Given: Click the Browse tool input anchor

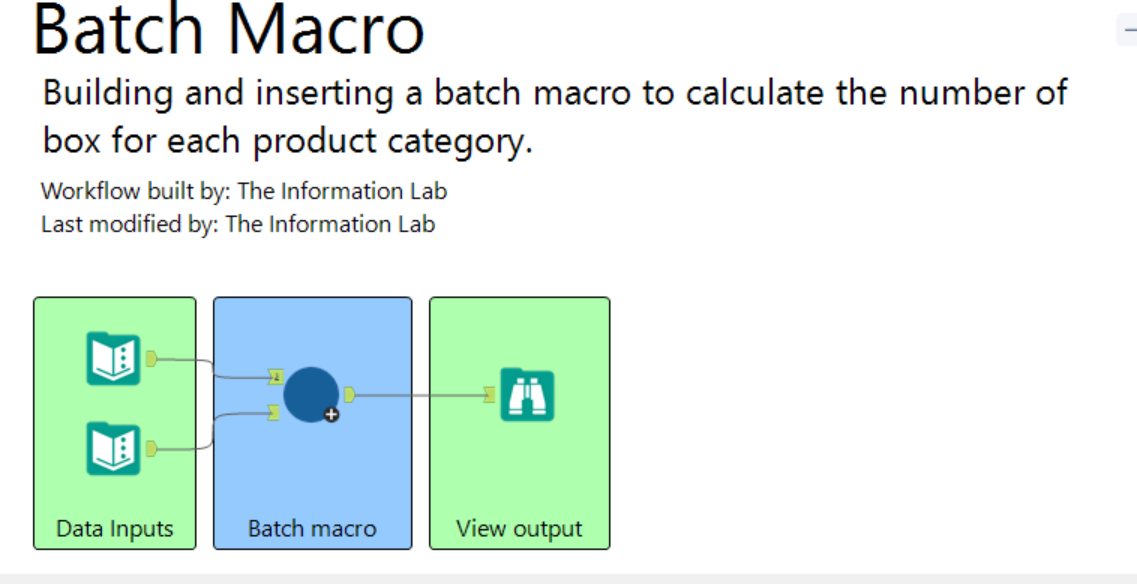Looking at the screenshot, I should 490,395.
